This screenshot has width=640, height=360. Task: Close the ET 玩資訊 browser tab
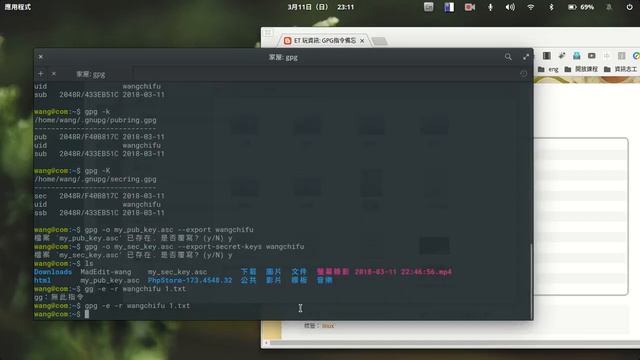(362, 41)
